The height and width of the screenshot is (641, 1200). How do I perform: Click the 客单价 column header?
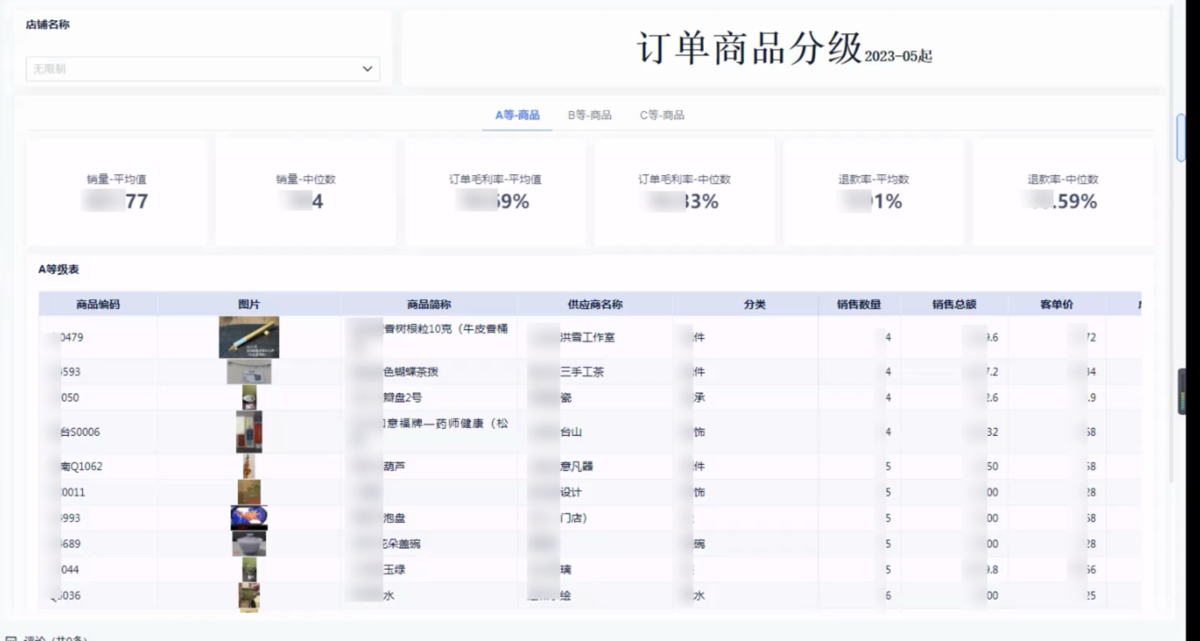tap(1056, 304)
